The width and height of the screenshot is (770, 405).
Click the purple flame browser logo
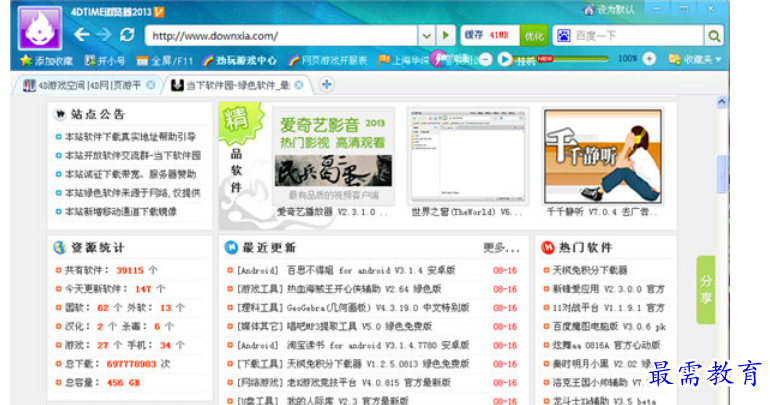(40, 28)
